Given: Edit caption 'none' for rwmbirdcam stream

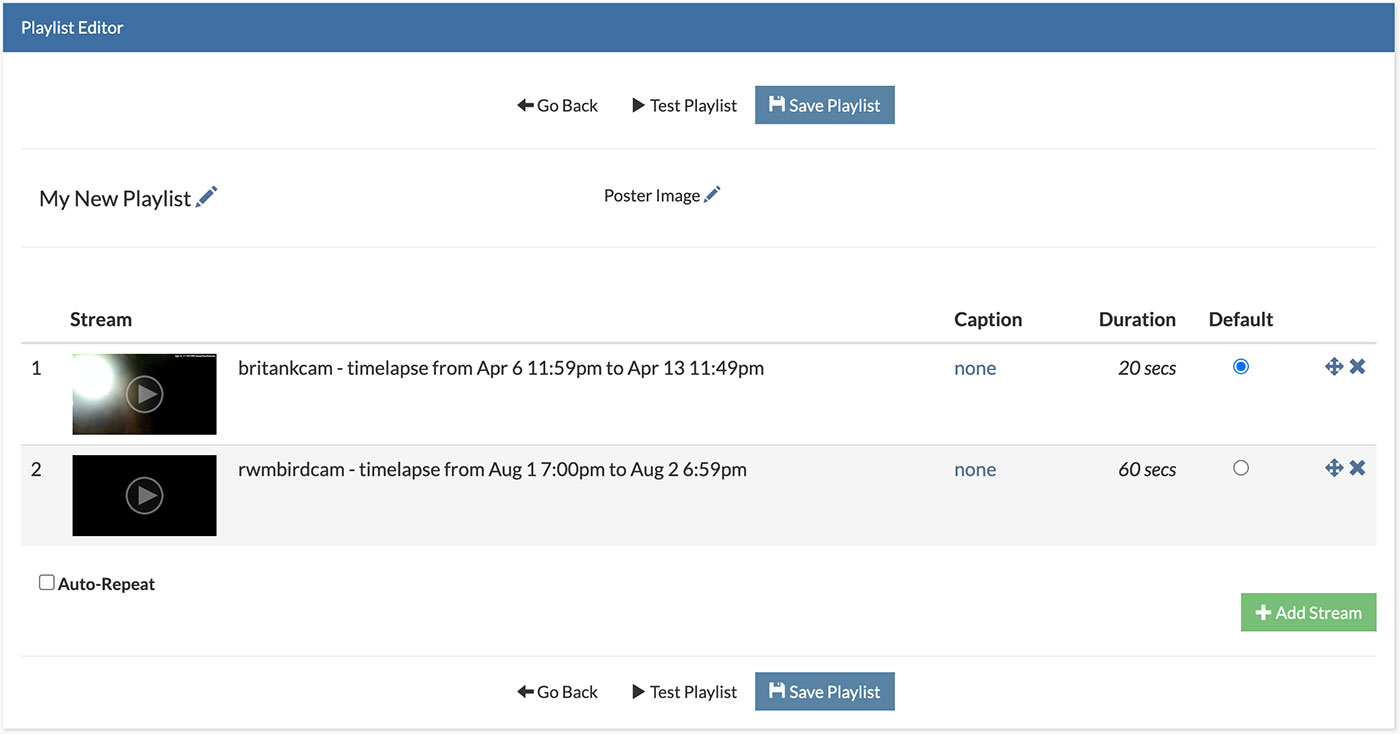Looking at the screenshot, I should click(975, 470).
